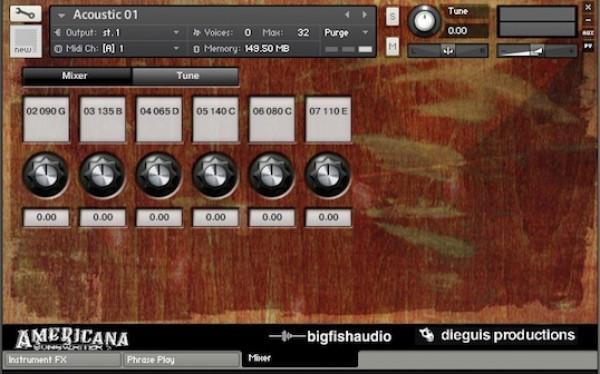The width and height of the screenshot is (600, 374).
Task: Click the master Tune knob in header
Action: point(424,21)
